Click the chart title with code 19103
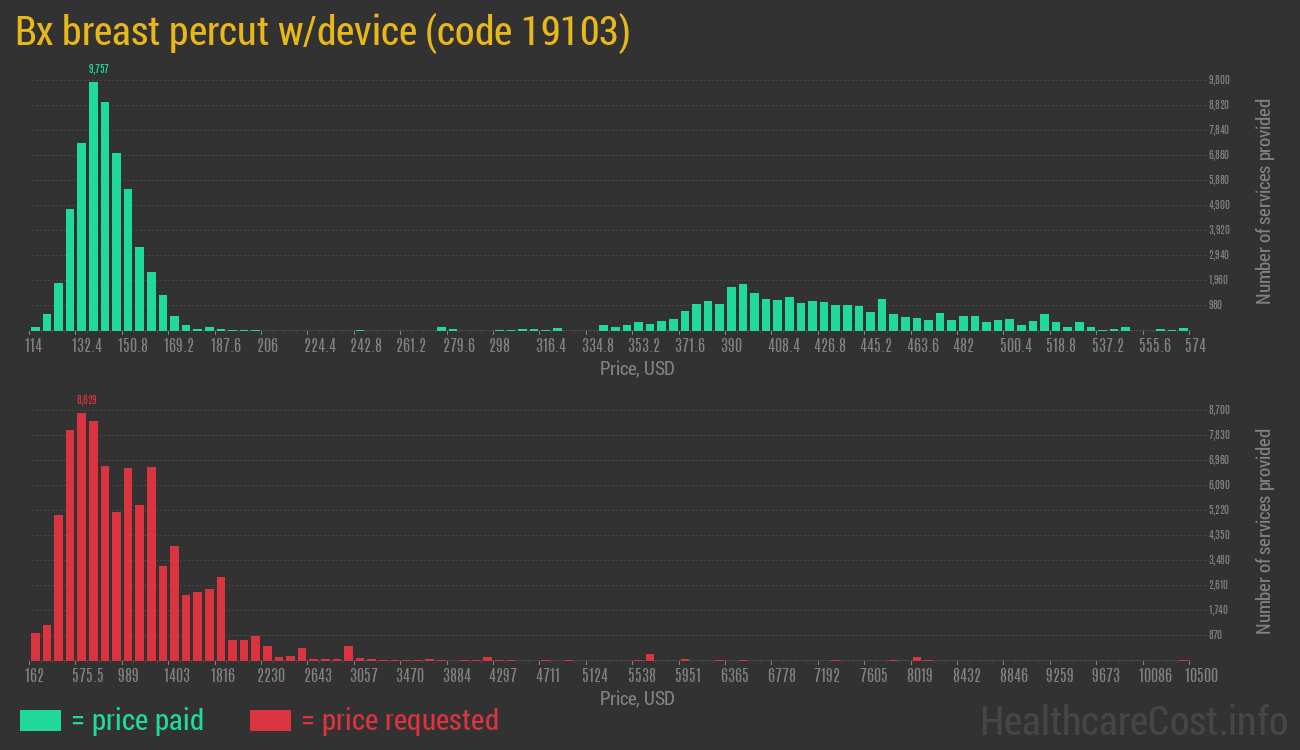 click(x=322, y=32)
